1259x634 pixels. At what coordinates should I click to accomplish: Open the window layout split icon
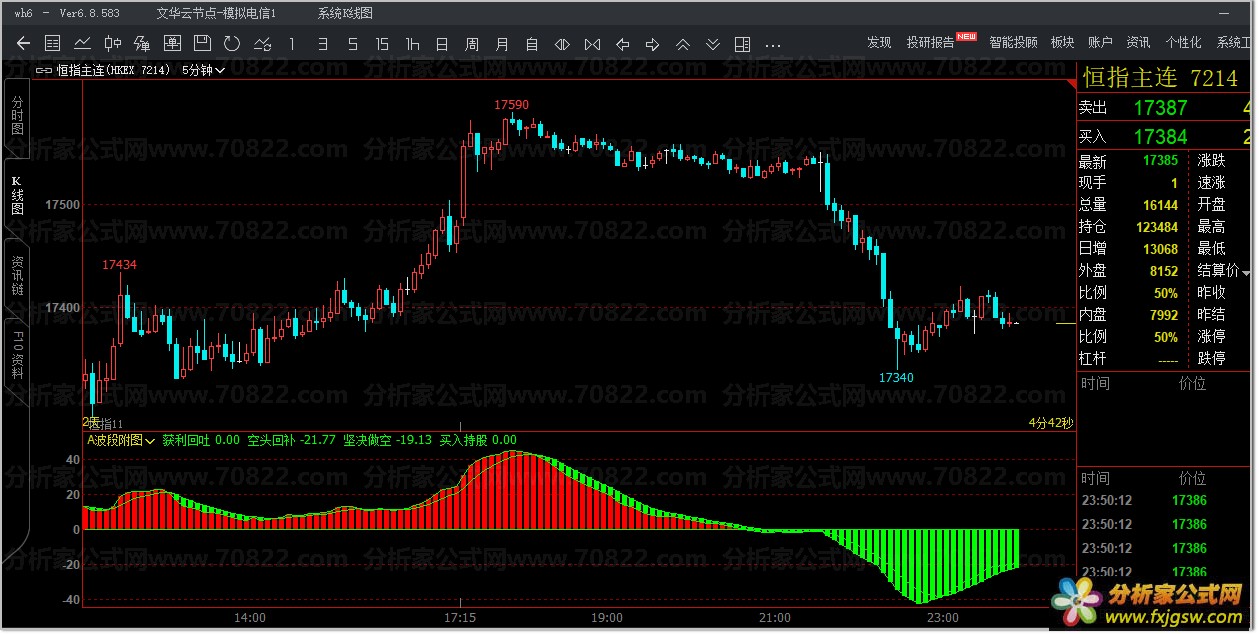742,44
